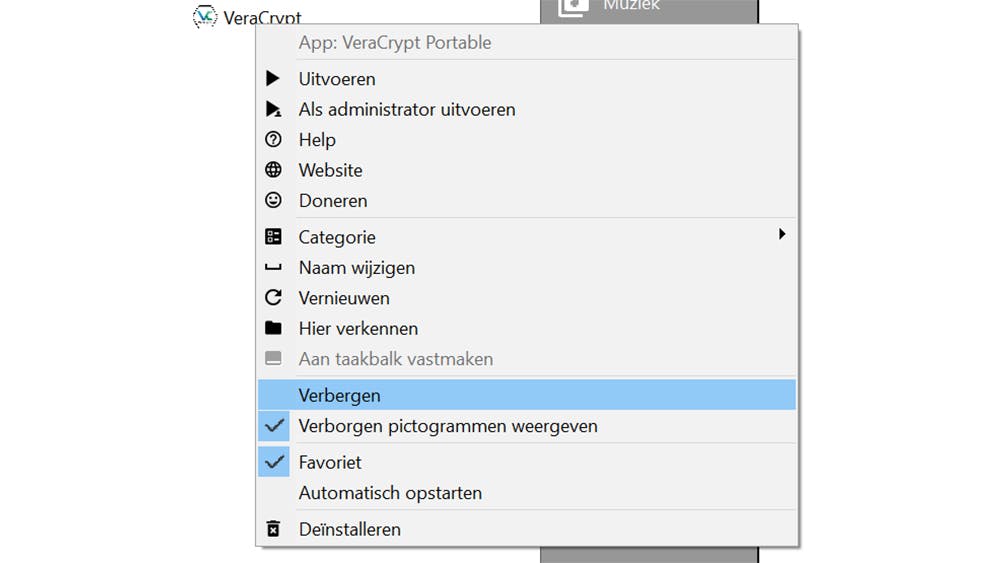Click the Categorie list icon
The width and height of the screenshot is (1000, 563).
(273, 237)
